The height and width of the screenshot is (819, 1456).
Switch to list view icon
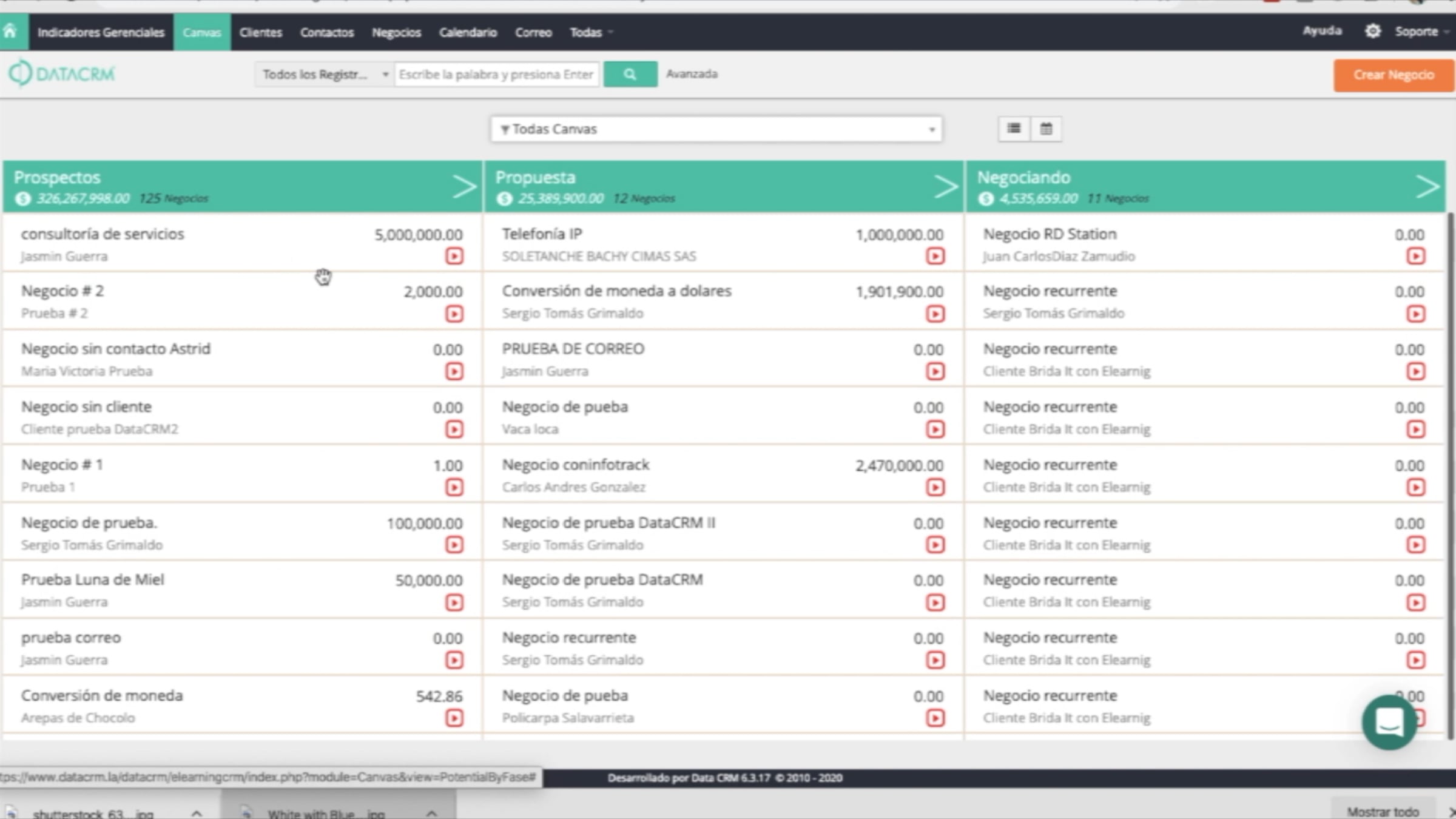click(1014, 129)
